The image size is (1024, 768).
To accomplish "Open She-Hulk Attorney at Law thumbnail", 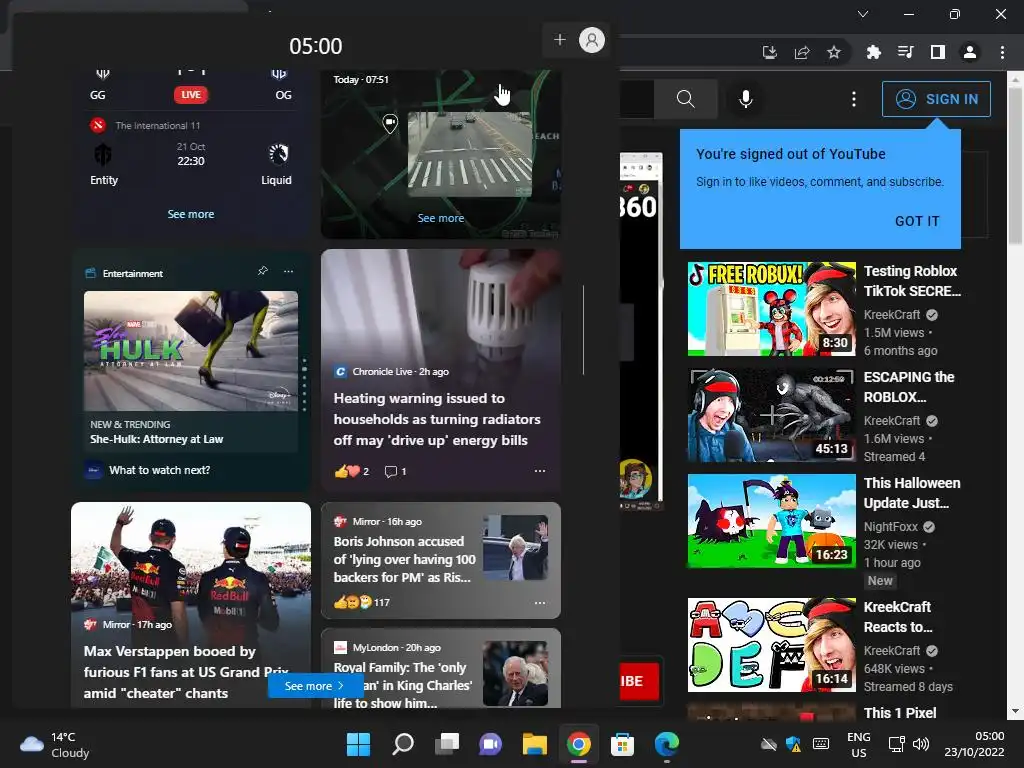I will [191, 351].
